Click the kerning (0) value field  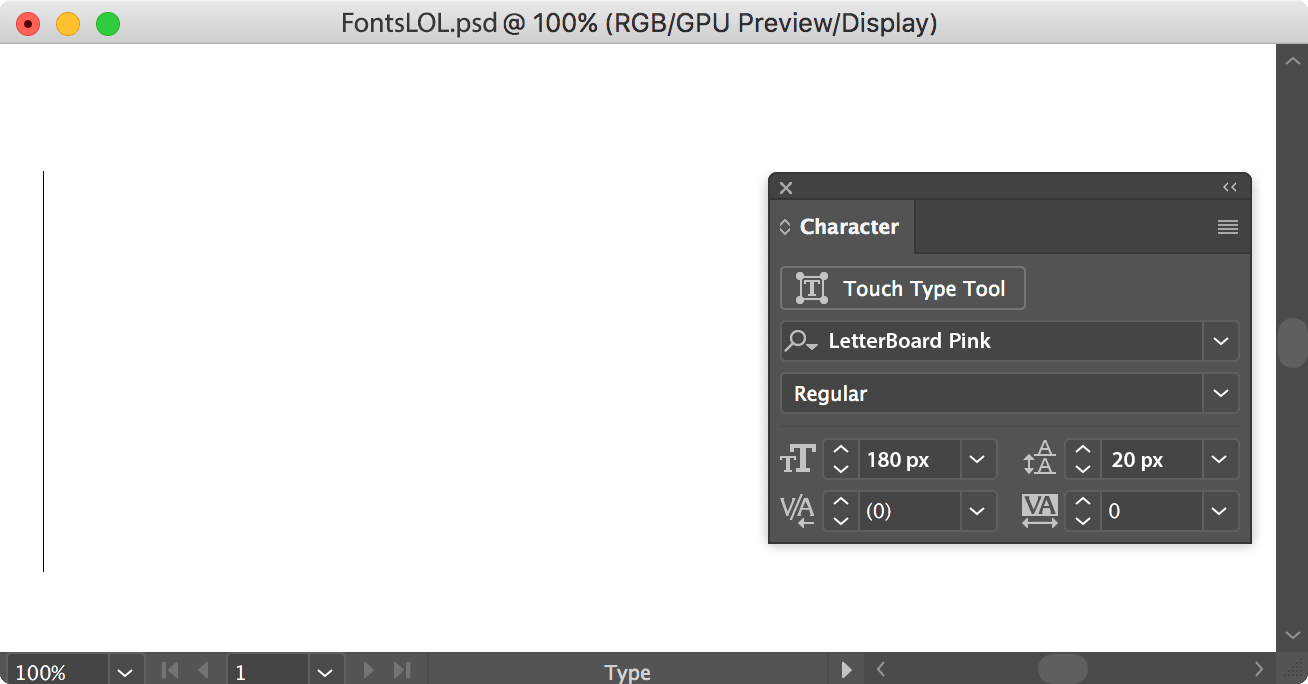click(909, 511)
